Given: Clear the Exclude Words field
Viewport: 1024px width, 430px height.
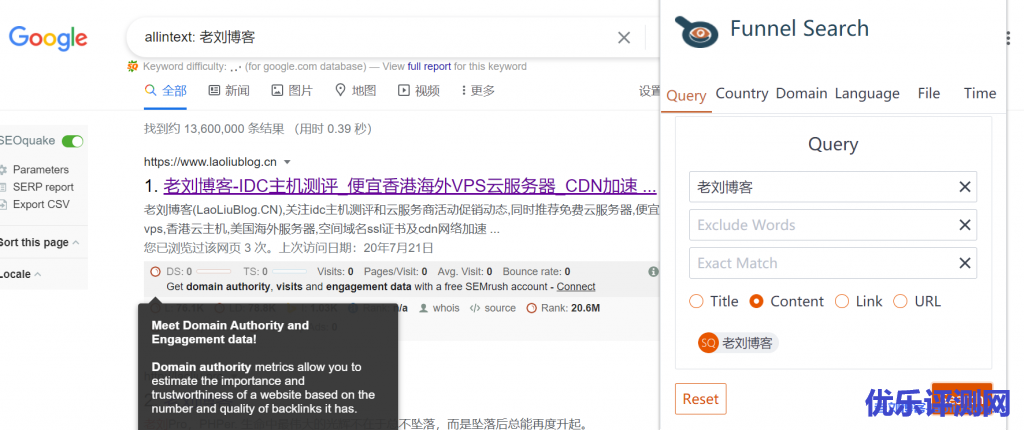Looking at the screenshot, I should pyautogui.click(x=965, y=225).
